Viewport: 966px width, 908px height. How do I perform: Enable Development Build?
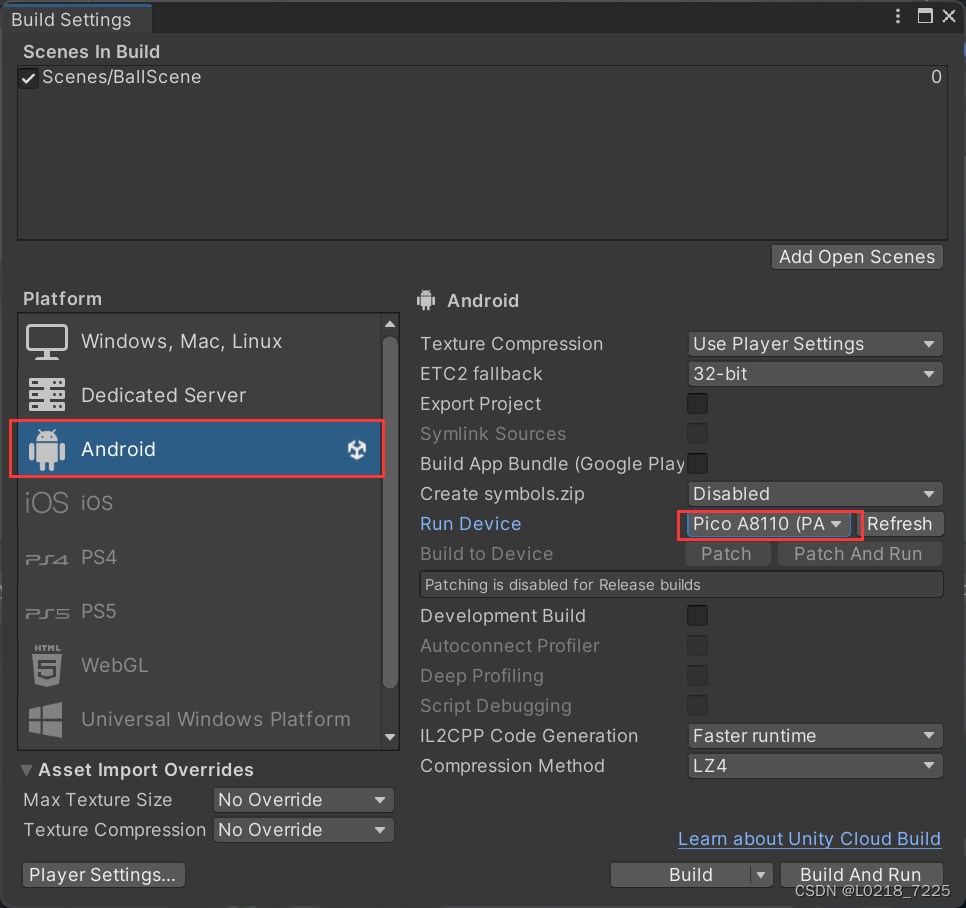coord(697,616)
